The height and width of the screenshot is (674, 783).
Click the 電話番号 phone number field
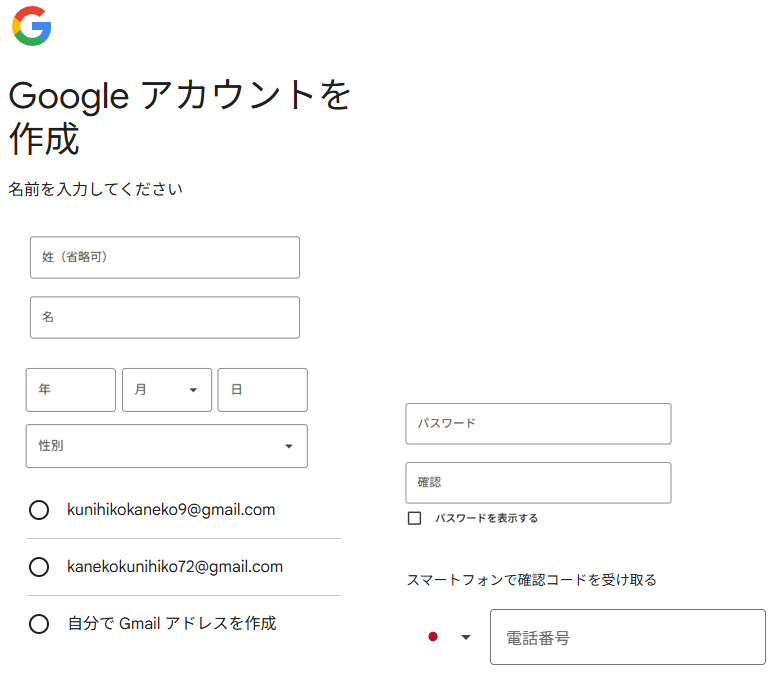tap(627, 637)
